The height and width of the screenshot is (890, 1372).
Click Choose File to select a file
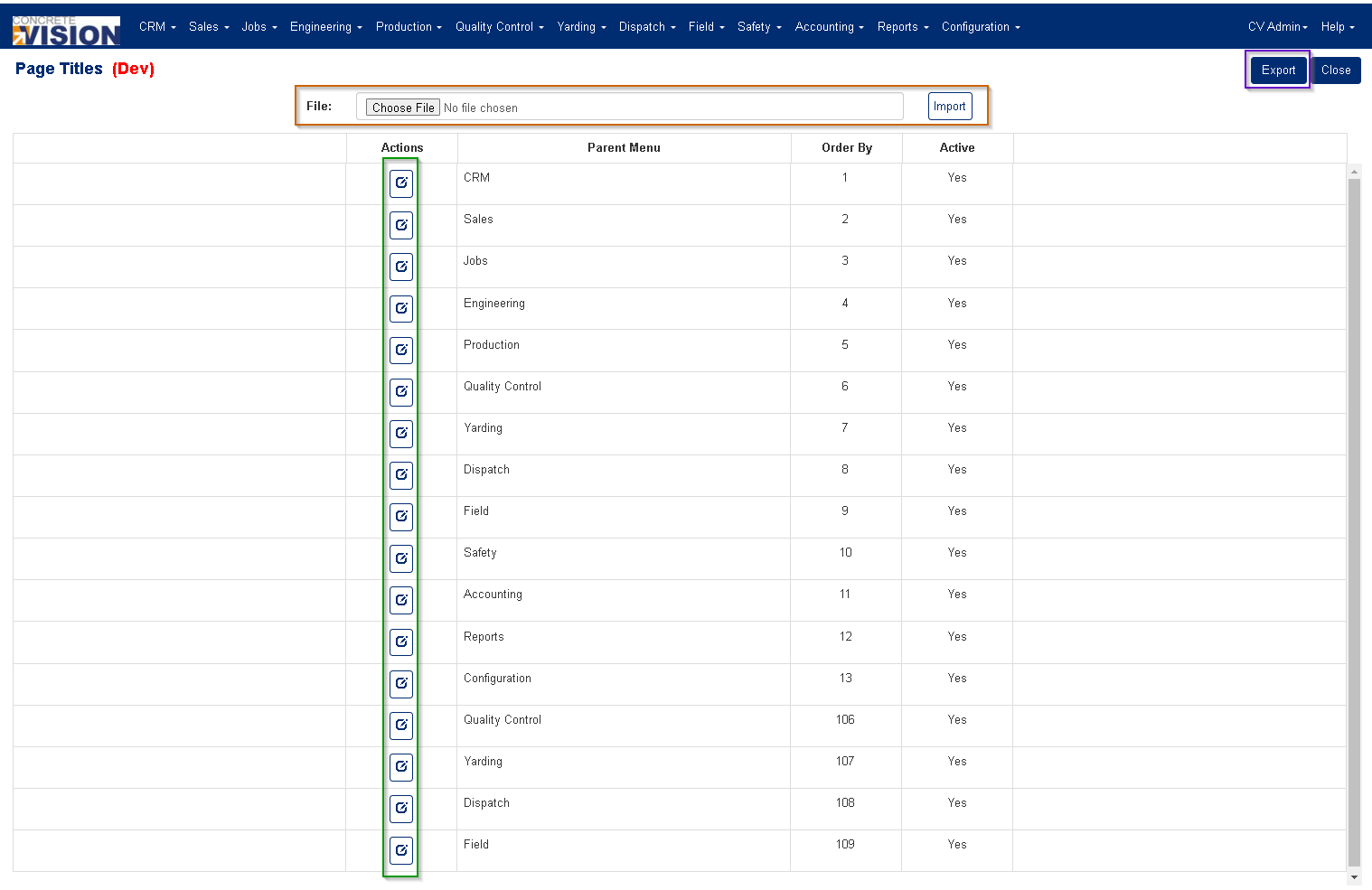tap(403, 108)
